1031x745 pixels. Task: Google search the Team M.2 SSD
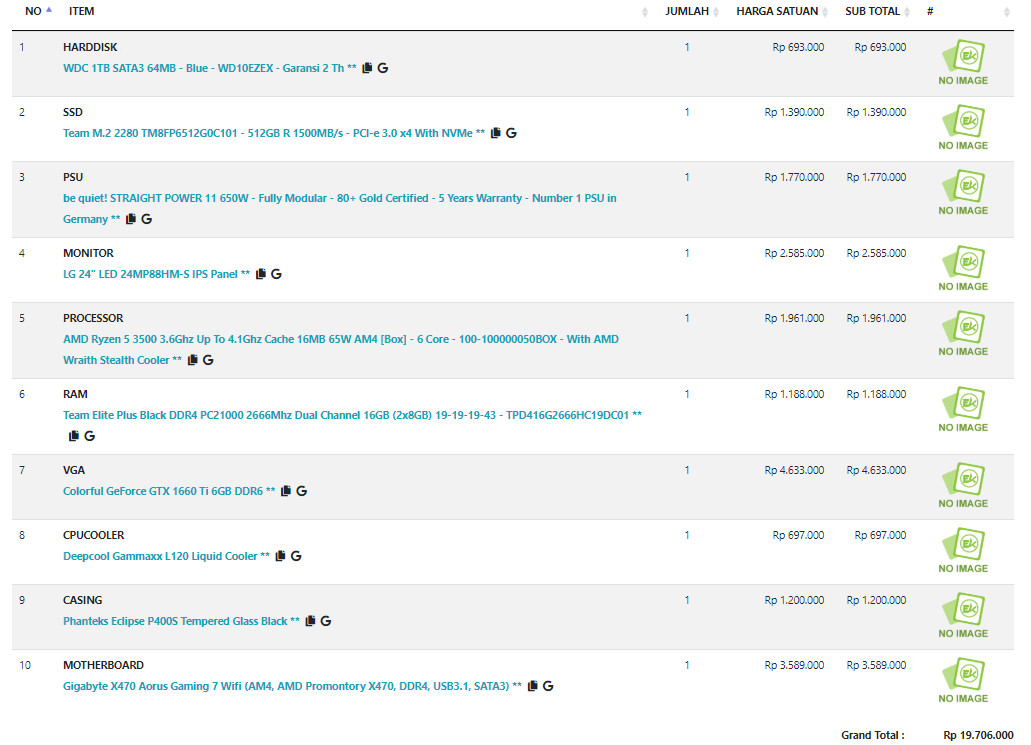click(511, 133)
